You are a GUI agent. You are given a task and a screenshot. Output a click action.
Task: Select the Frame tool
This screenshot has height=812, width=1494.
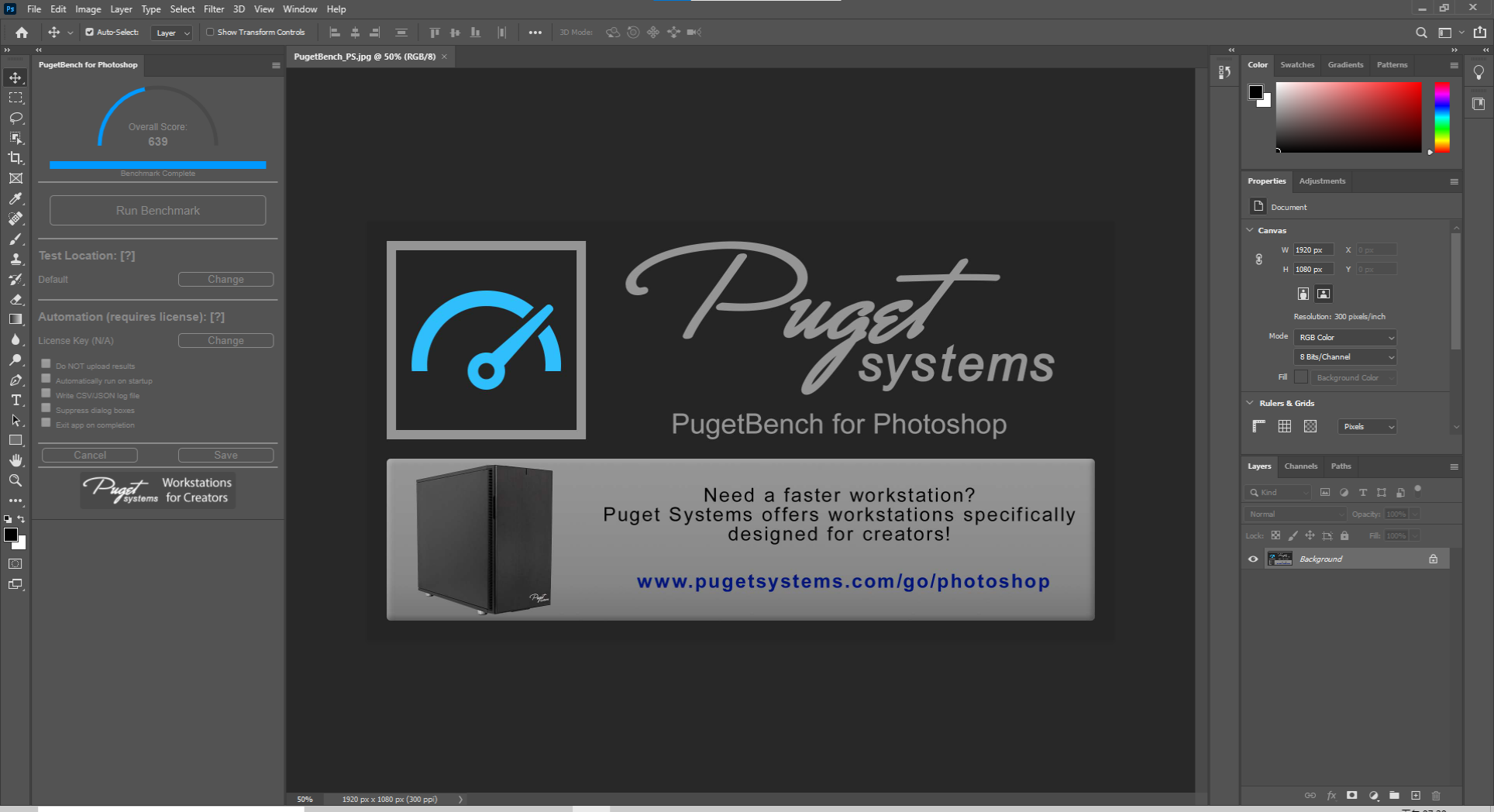(x=15, y=178)
